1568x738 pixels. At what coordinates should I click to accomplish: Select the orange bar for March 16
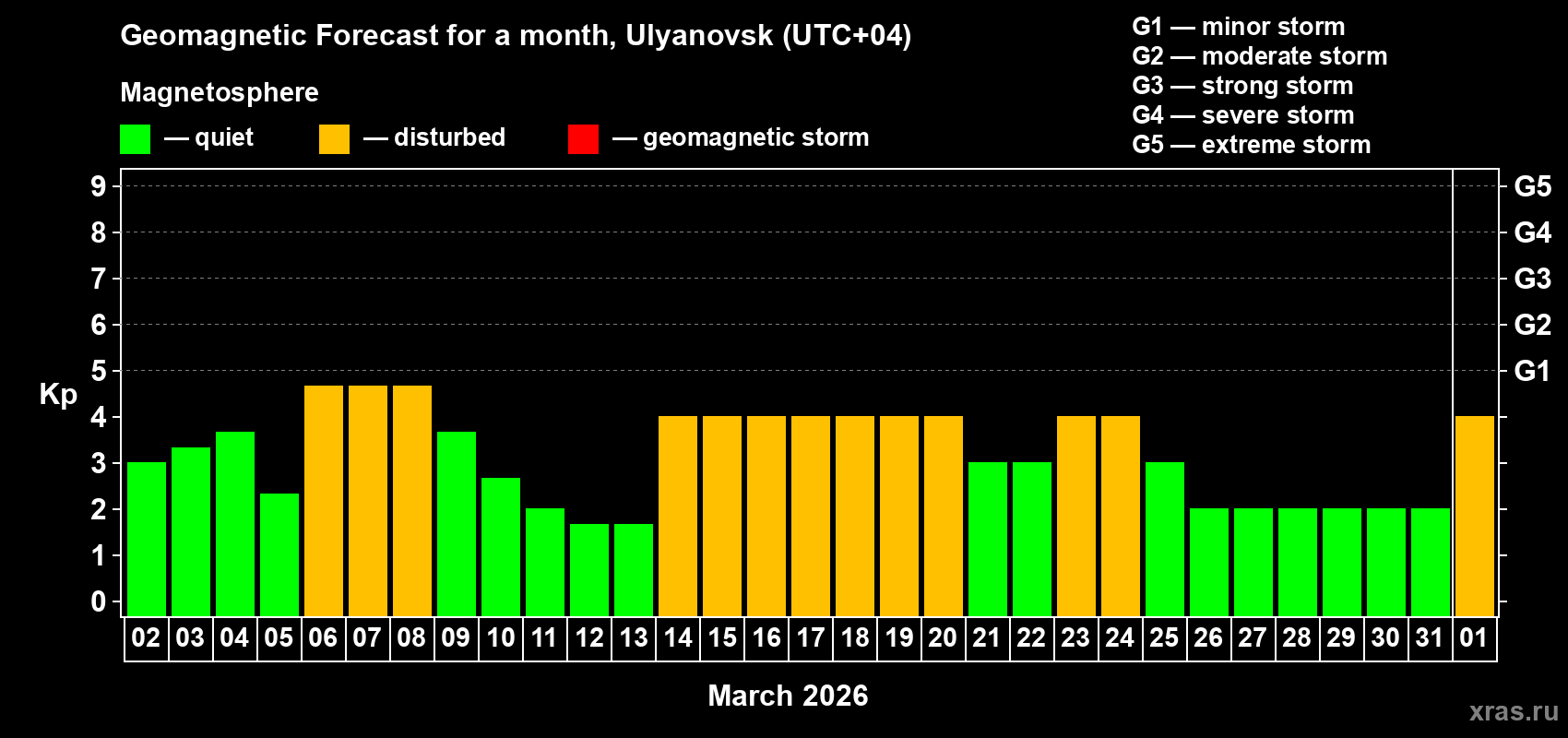[x=766, y=517]
